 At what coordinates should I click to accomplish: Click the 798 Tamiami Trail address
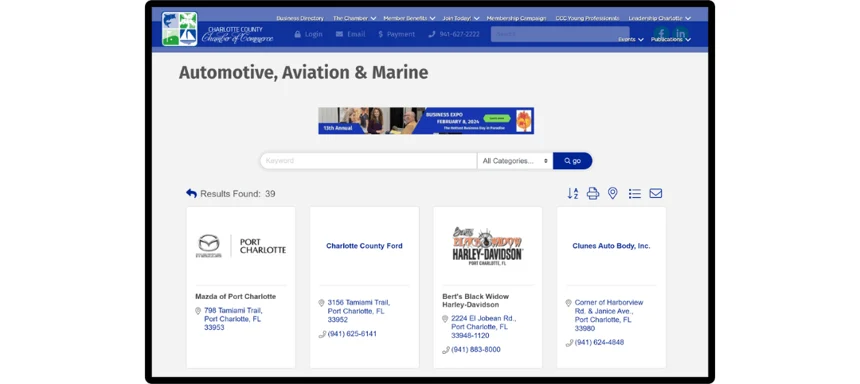(233, 319)
